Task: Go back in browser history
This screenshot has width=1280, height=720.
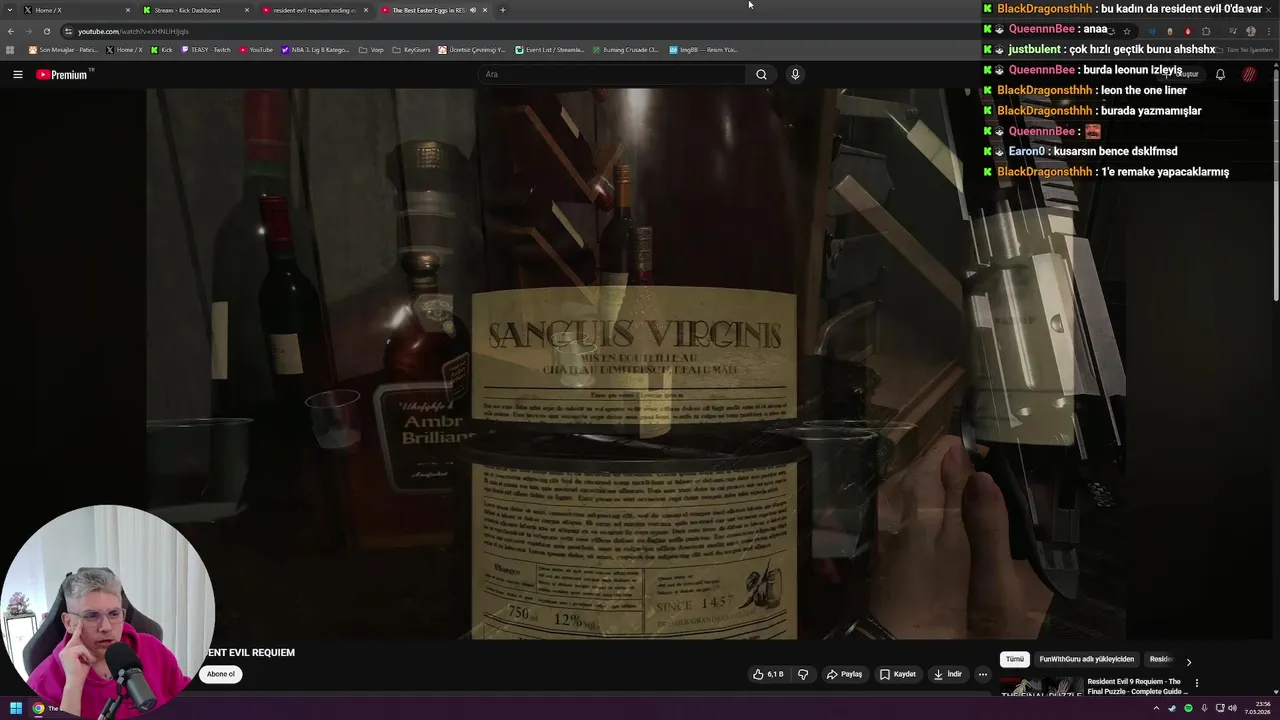Action: 11,31
